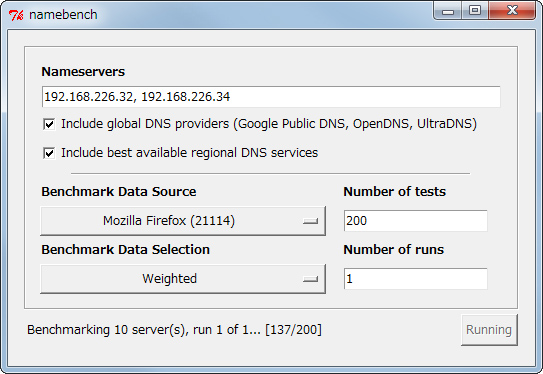Click the Benchmark Data Source label
Image resolution: width=543 pixels, height=374 pixels.
click(x=119, y=192)
